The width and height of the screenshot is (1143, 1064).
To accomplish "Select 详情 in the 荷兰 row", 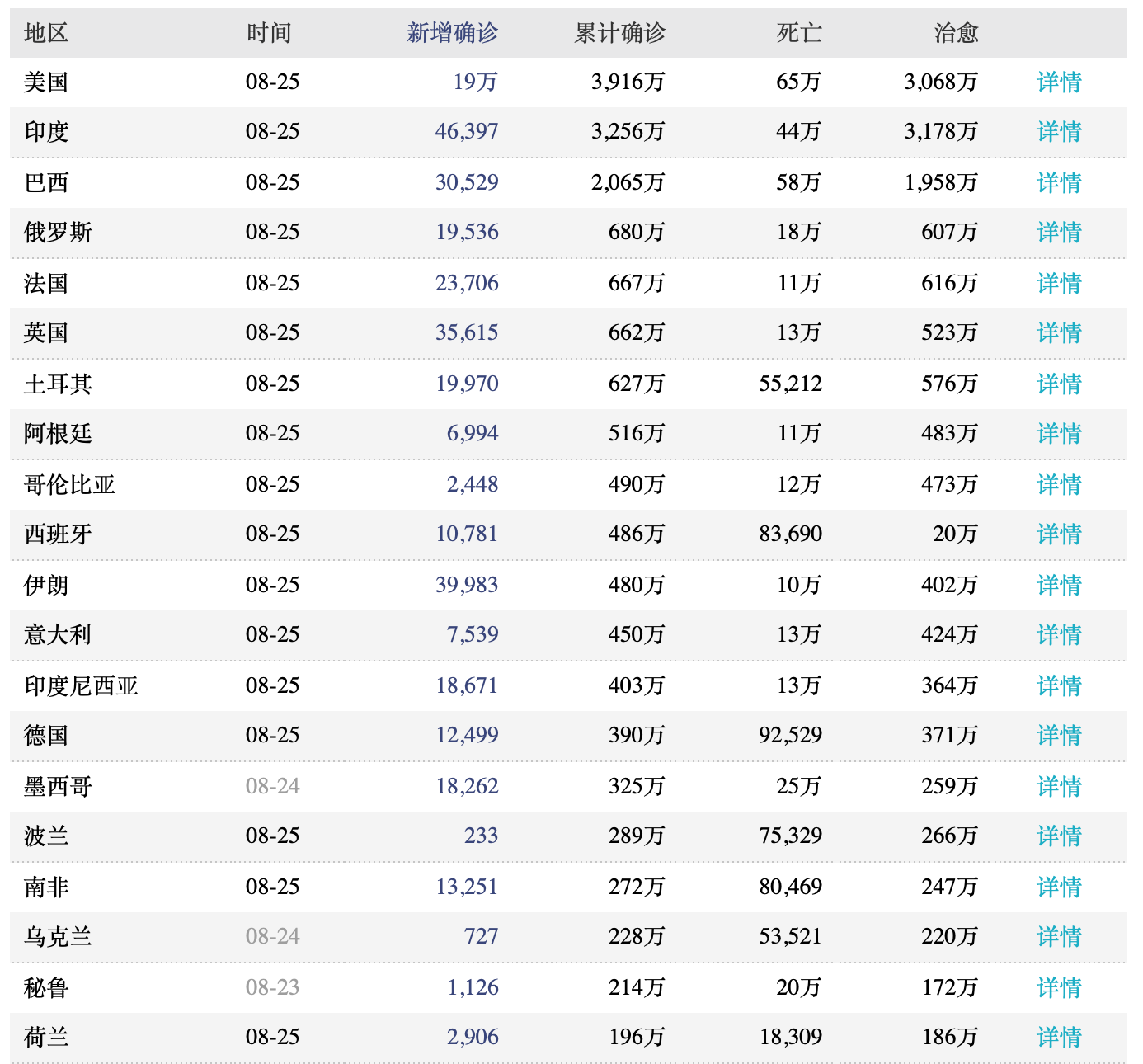I will pyautogui.click(x=1058, y=1037).
